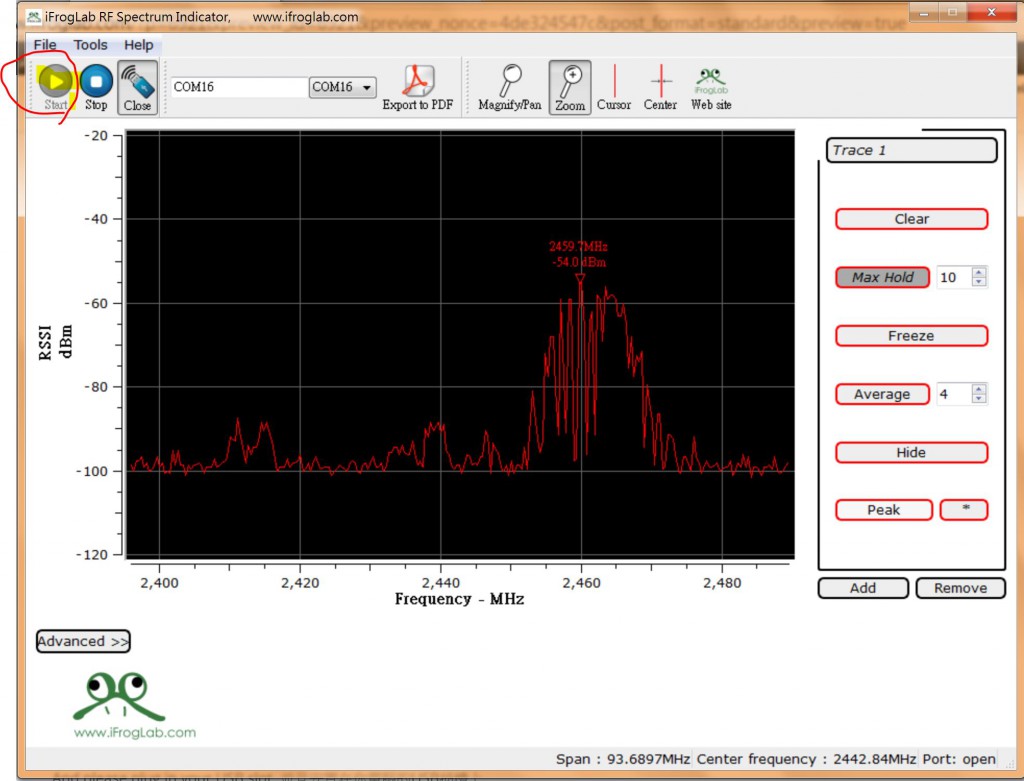Minimize the iFrogLab window

[x=923, y=12]
